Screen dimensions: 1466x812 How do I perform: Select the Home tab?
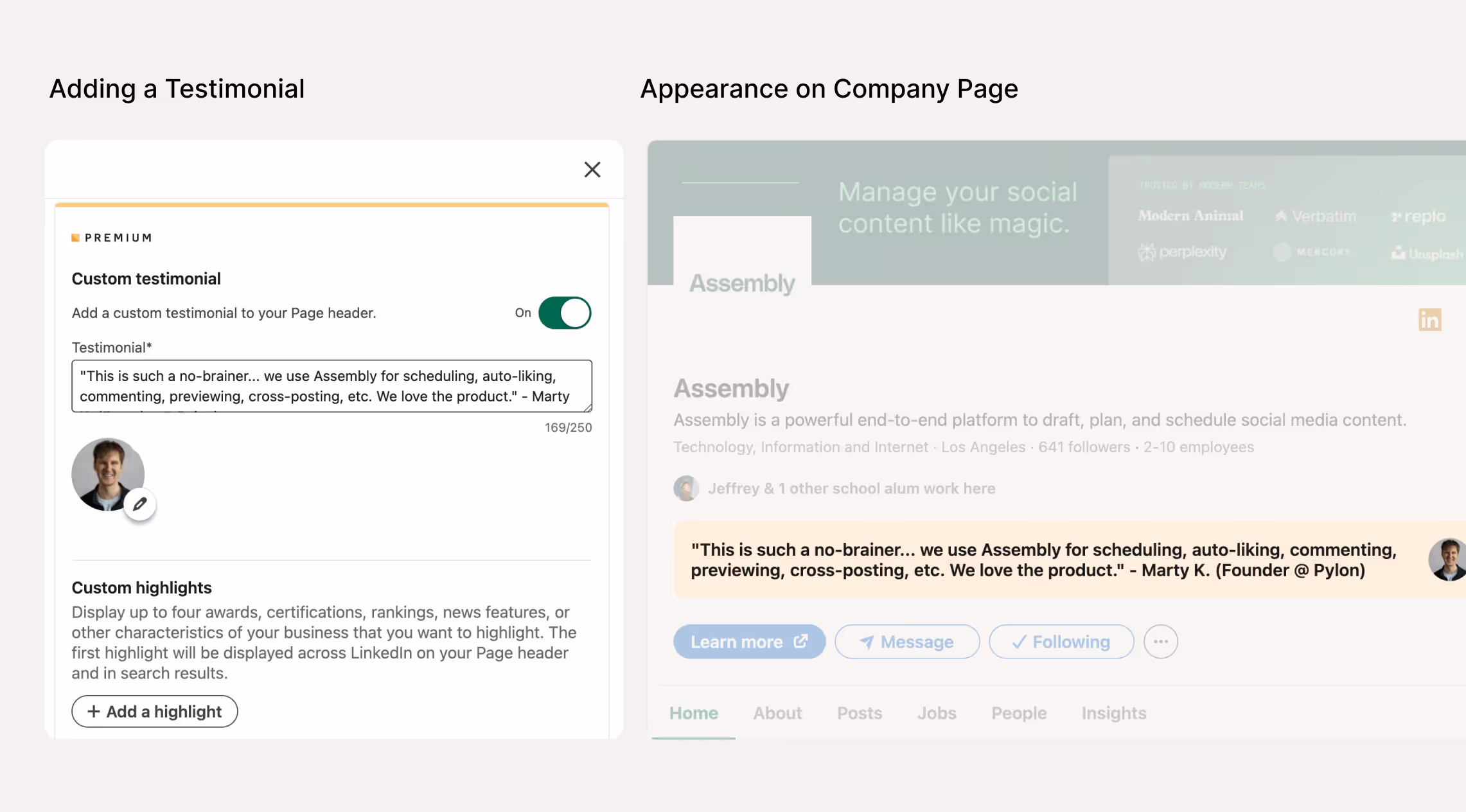[x=693, y=712]
